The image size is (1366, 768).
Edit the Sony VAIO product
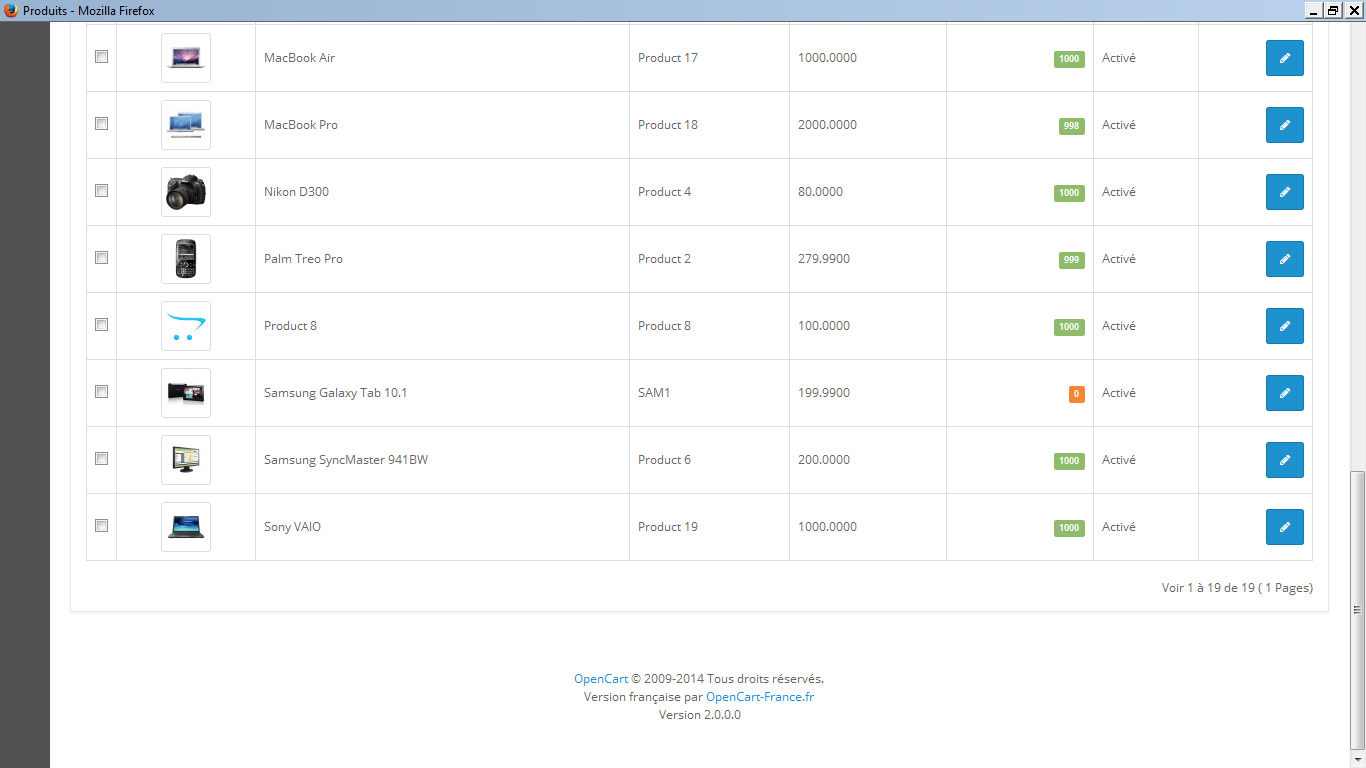pyautogui.click(x=1284, y=527)
